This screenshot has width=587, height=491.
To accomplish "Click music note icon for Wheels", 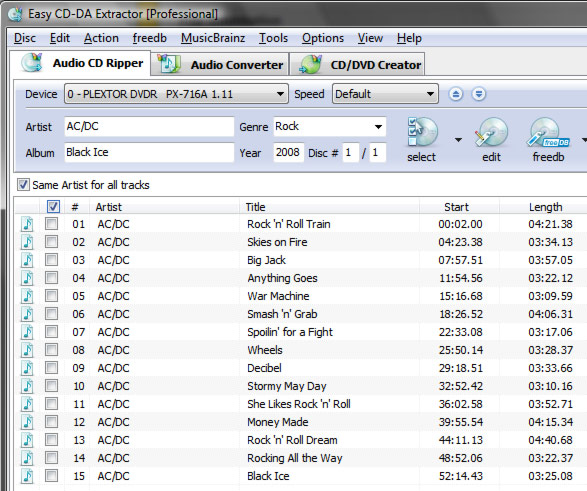I will click(x=27, y=350).
